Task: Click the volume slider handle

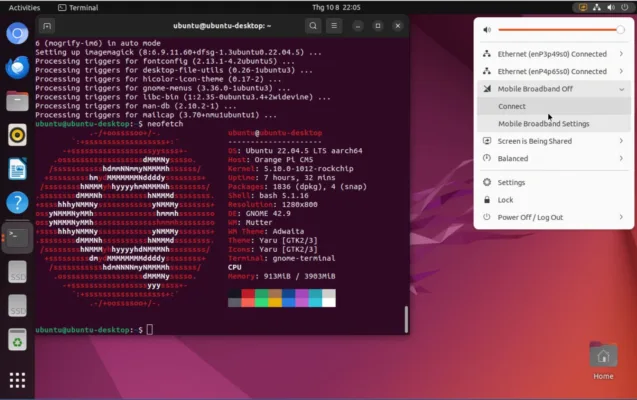Action: tap(620, 30)
